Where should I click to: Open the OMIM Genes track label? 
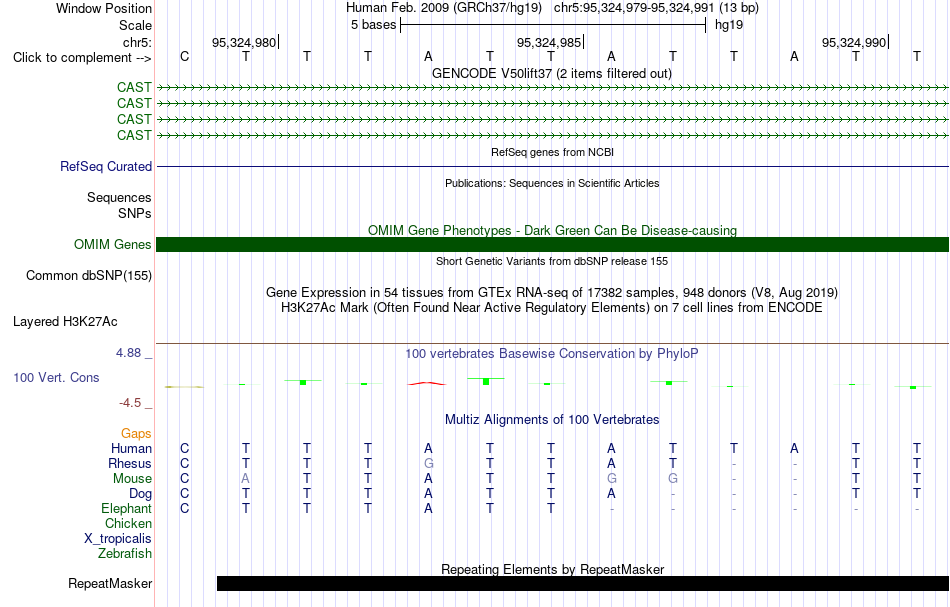(113, 245)
